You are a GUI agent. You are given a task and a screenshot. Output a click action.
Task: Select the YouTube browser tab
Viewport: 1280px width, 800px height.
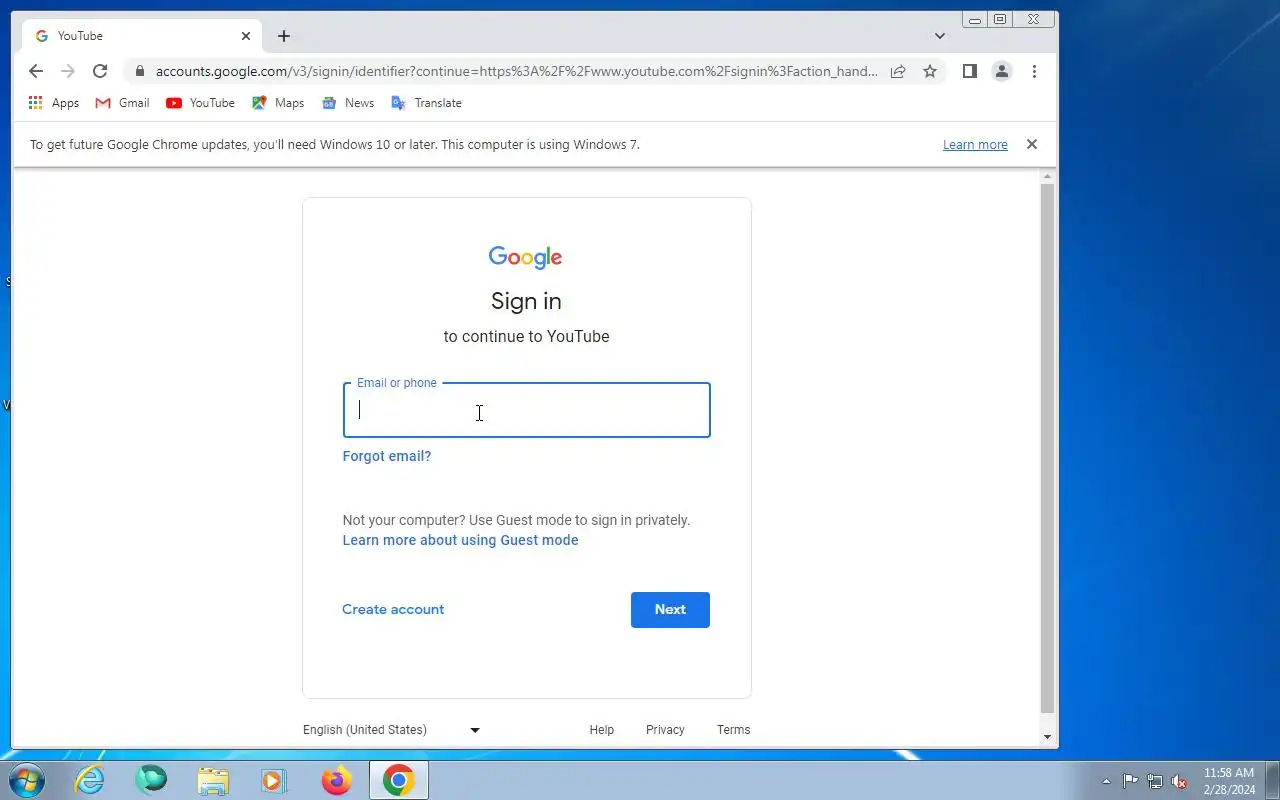[x=140, y=36]
